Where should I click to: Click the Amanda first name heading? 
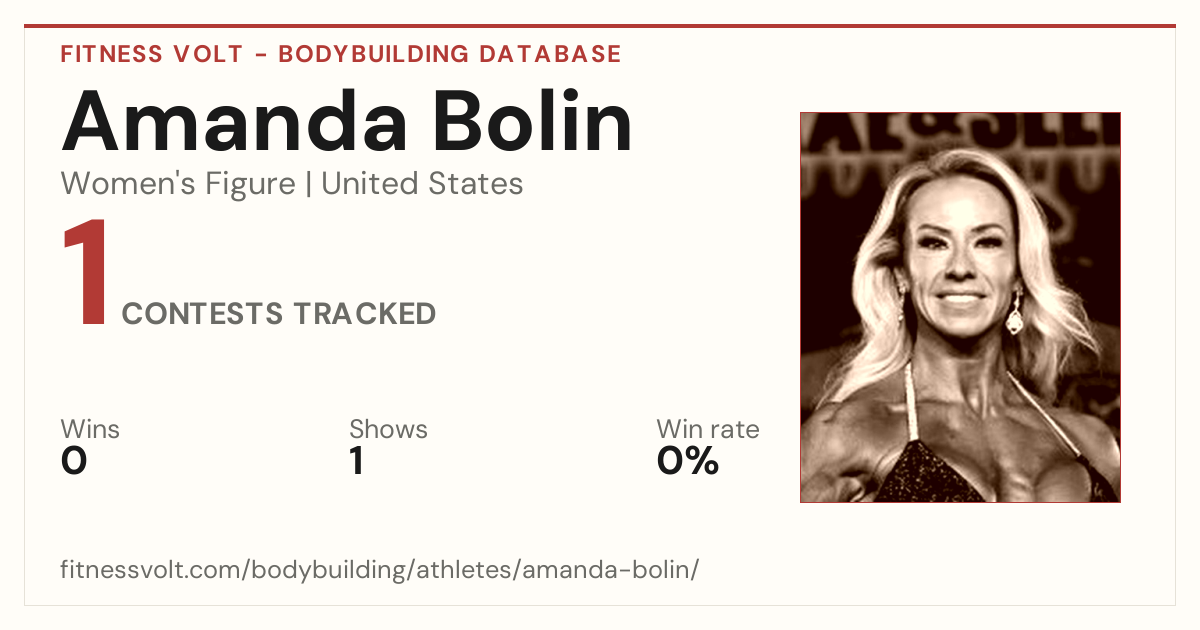[235, 120]
